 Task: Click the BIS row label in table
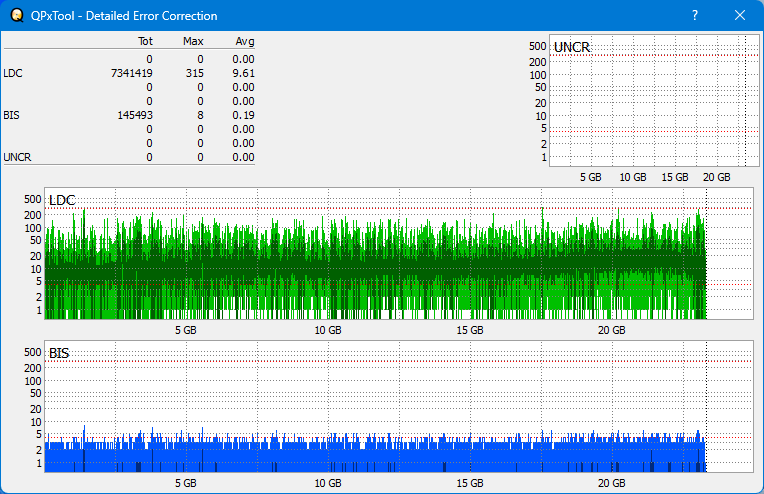[11, 115]
